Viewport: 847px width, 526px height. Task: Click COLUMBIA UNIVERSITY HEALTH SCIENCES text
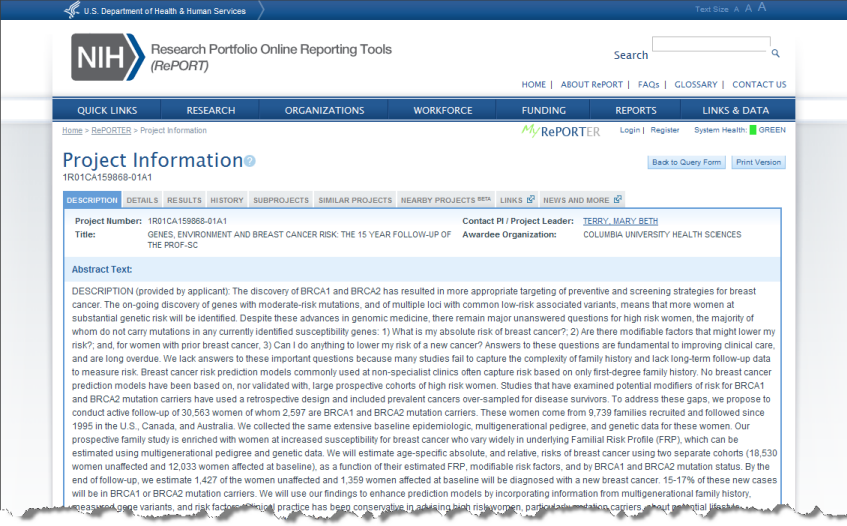coord(662,234)
